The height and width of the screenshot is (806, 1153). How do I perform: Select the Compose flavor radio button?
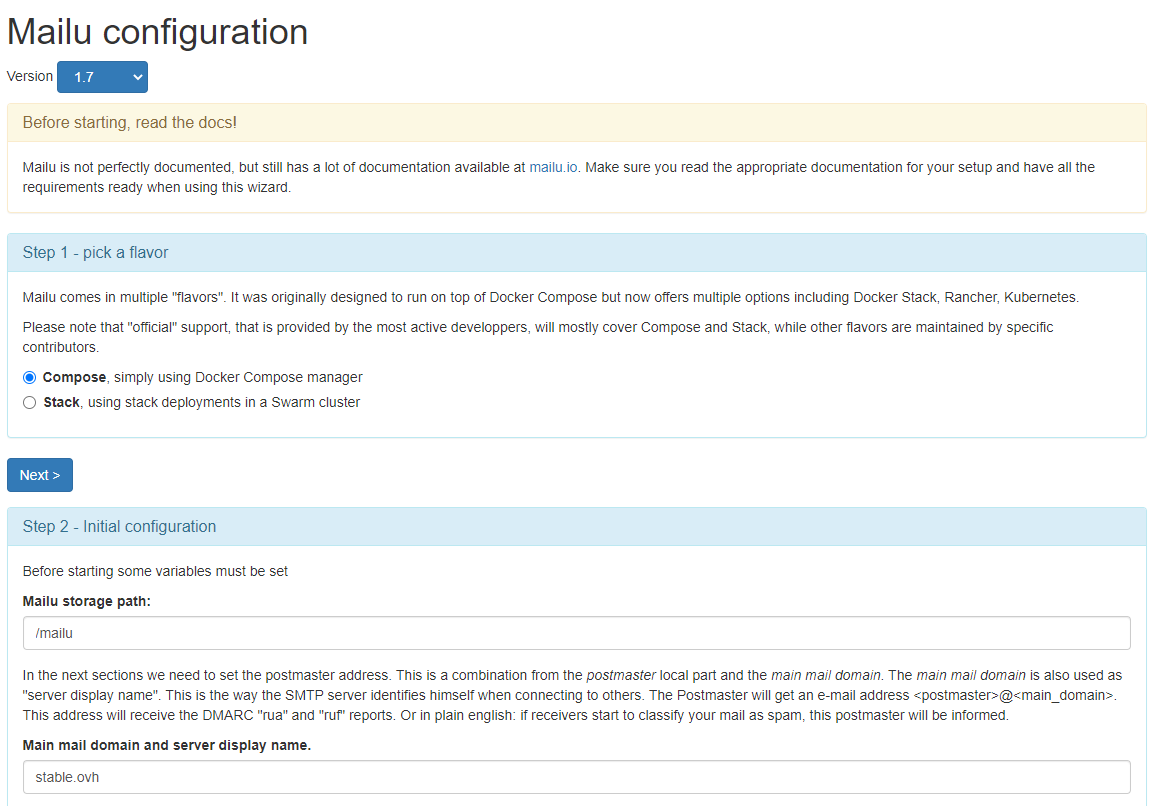30,378
